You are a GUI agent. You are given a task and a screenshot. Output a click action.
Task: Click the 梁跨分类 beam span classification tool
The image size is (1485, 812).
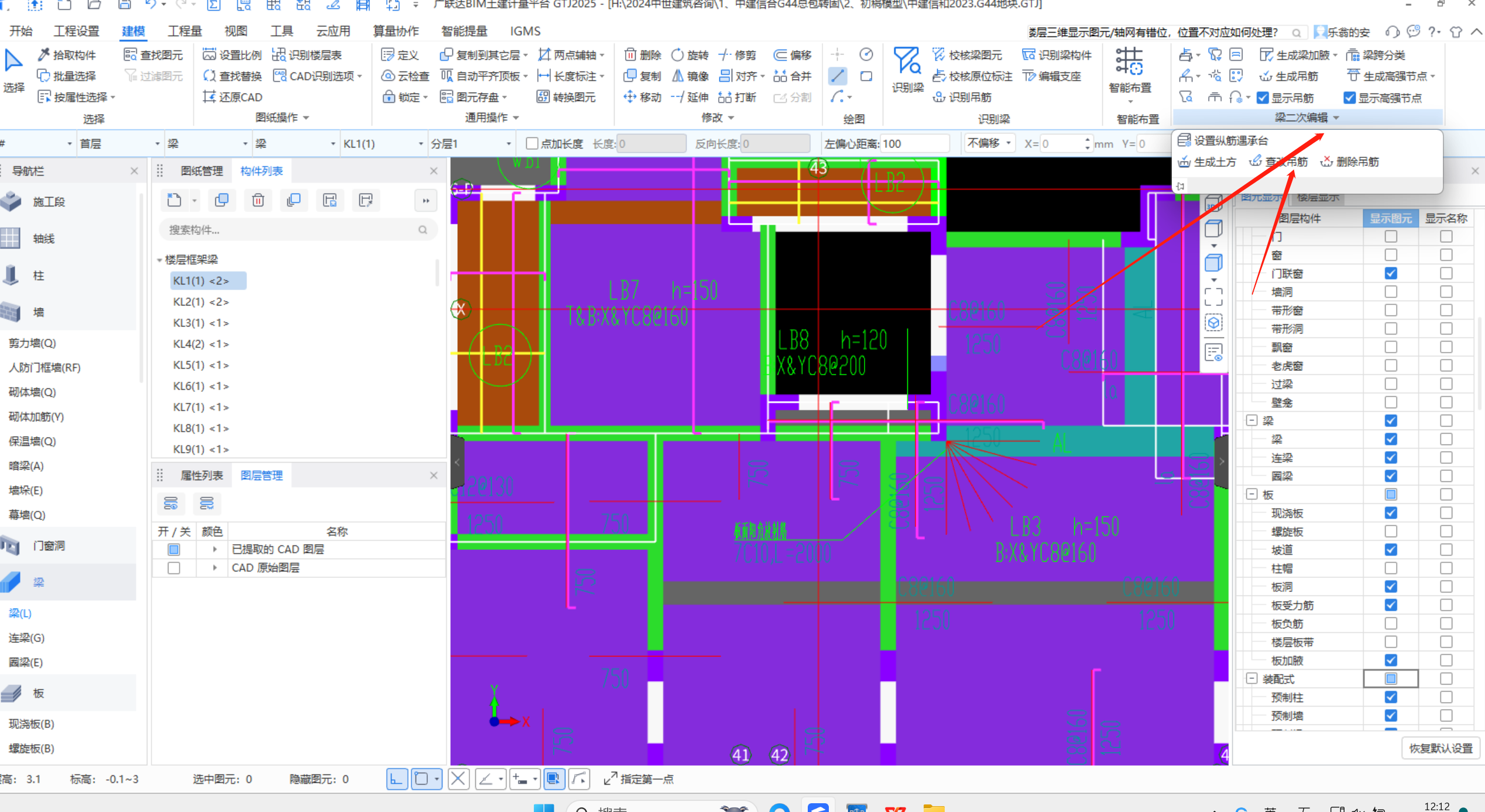pyautogui.click(x=1375, y=54)
